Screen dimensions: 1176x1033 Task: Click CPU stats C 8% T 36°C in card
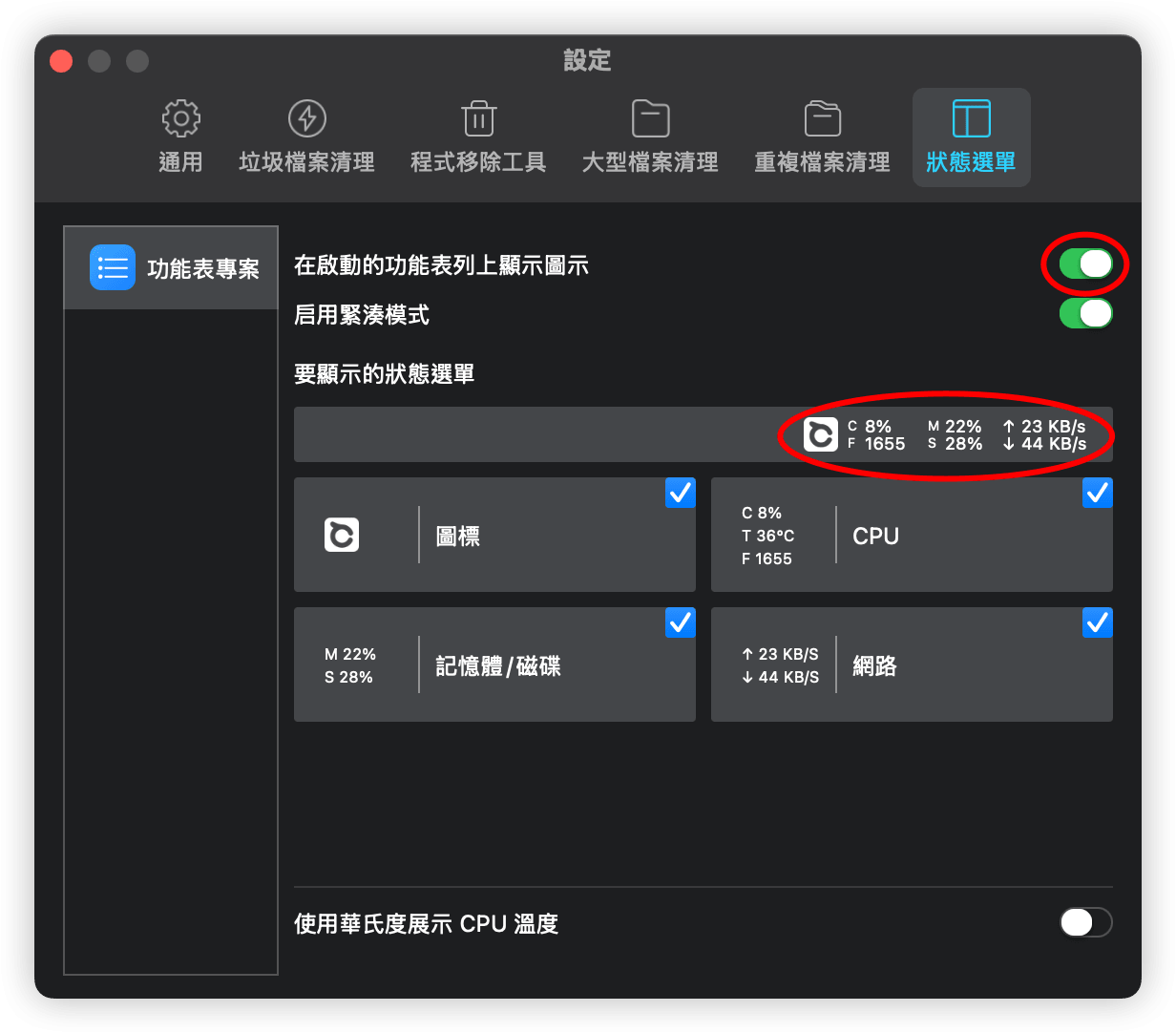click(767, 536)
